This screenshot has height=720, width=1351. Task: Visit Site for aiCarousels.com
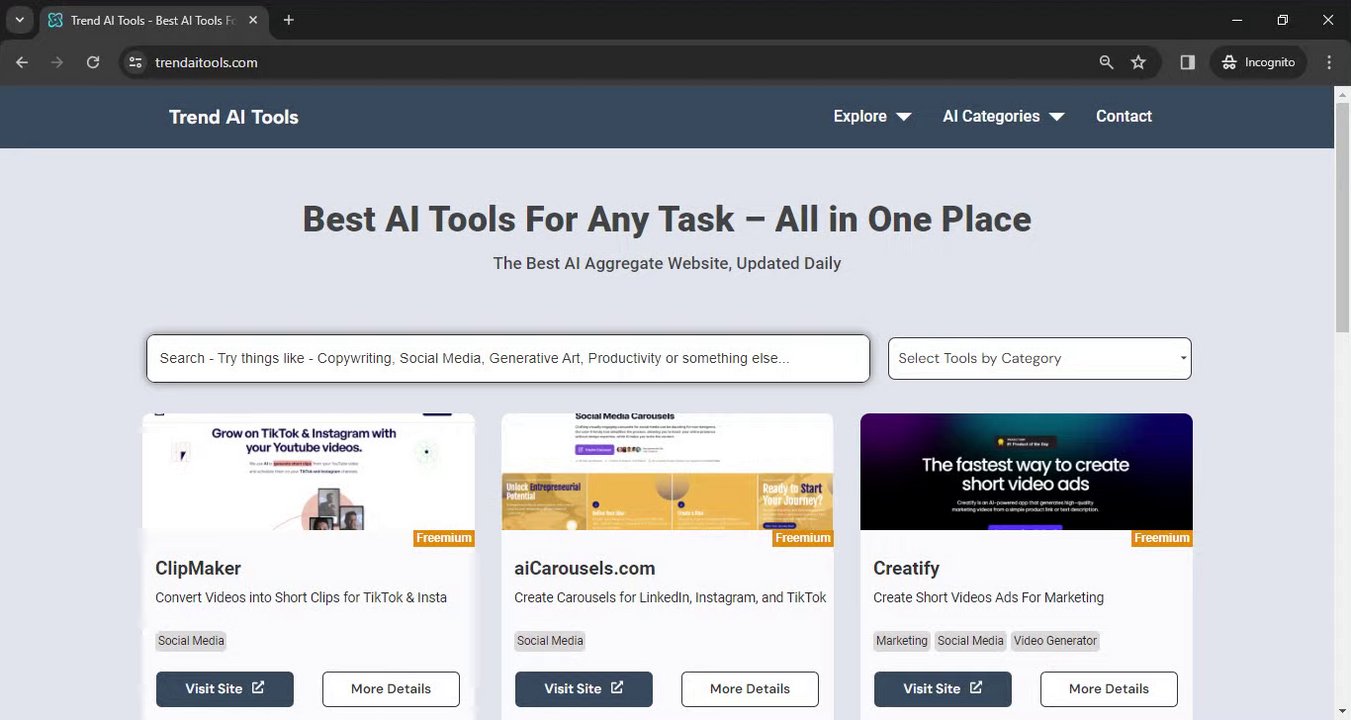[584, 689]
